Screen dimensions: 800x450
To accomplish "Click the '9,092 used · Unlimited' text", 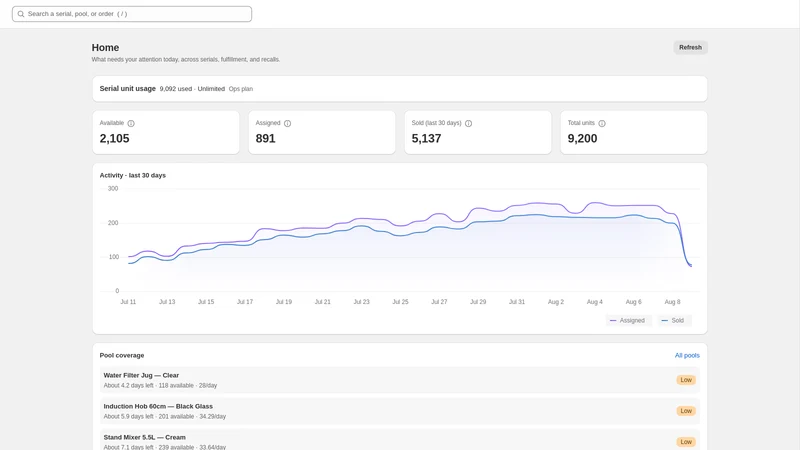I will coord(192,89).
